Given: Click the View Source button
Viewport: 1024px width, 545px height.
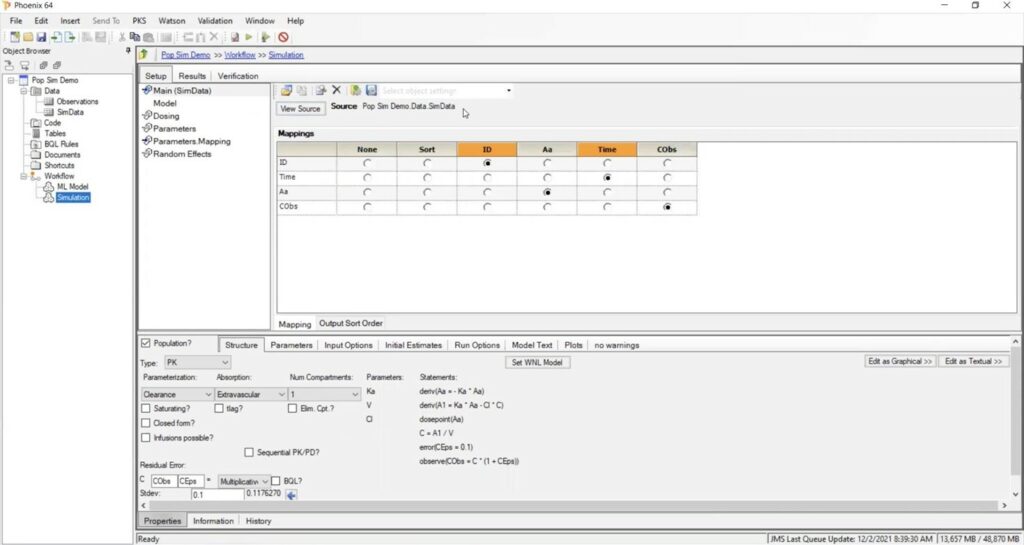Looking at the screenshot, I should tap(300, 109).
